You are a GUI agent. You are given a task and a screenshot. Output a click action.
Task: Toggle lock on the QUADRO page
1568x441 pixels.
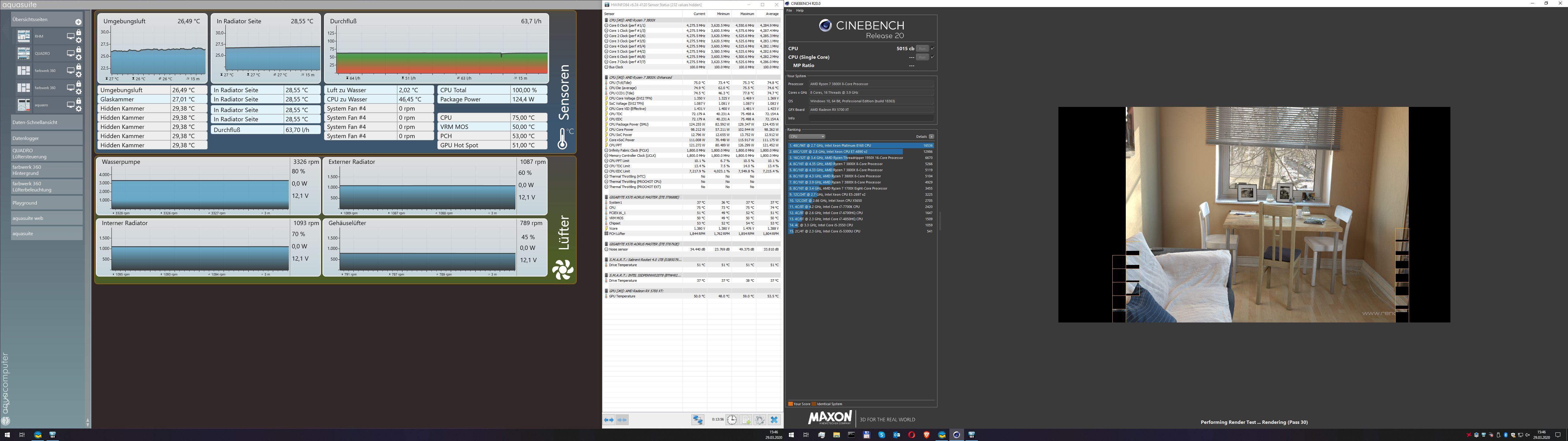pyautogui.click(x=78, y=49)
